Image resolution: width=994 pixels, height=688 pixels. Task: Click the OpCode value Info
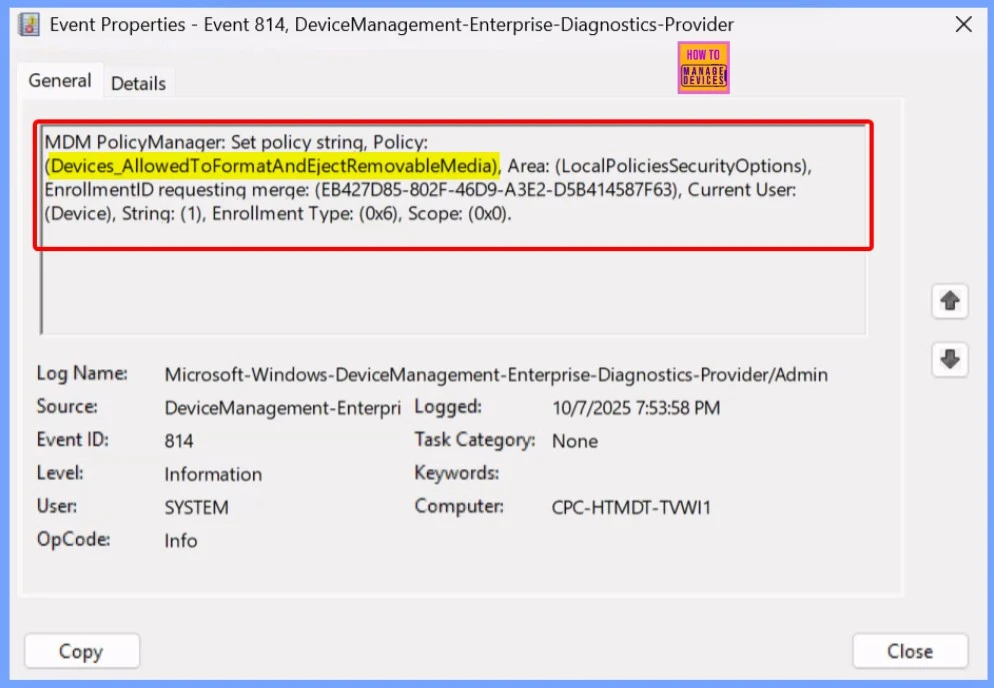pyautogui.click(x=181, y=540)
